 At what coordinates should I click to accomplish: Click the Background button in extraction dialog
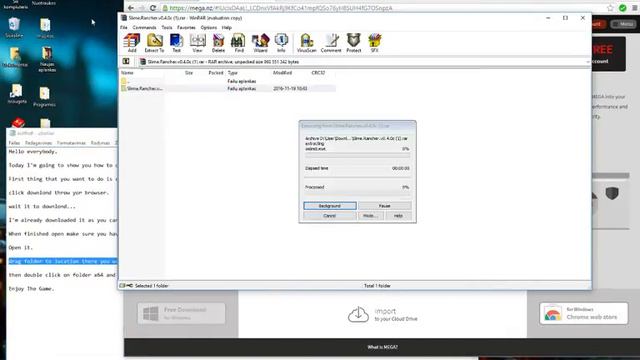pyautogui.click(x=330, y=206)
